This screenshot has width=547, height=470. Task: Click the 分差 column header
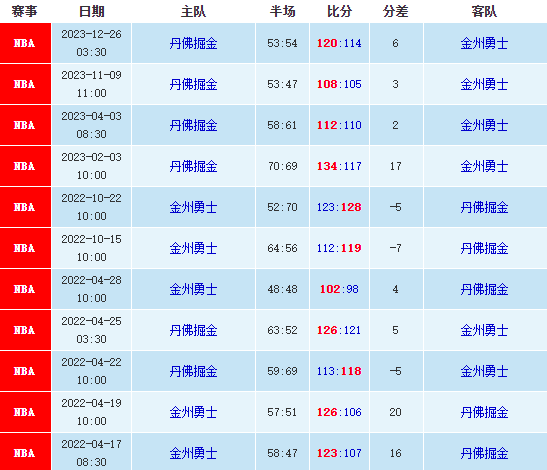pyautogui.click(x=395, y=12)
